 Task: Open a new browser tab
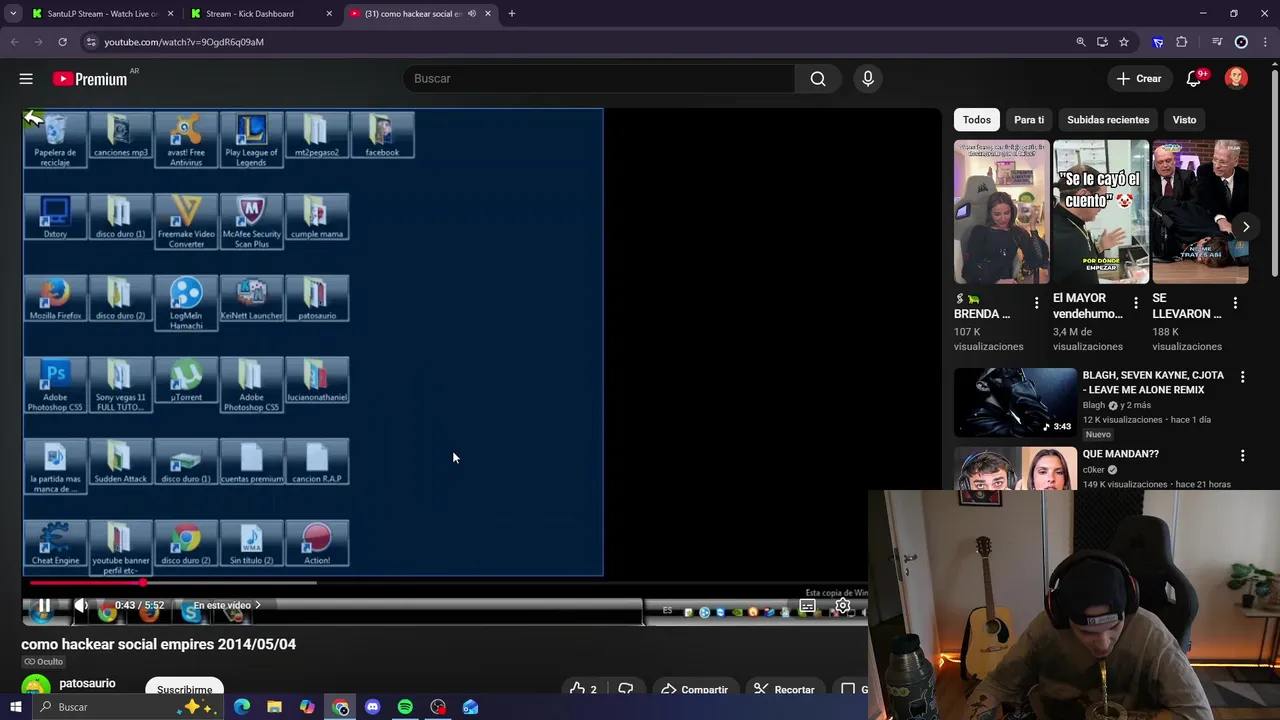coord(512,14)
